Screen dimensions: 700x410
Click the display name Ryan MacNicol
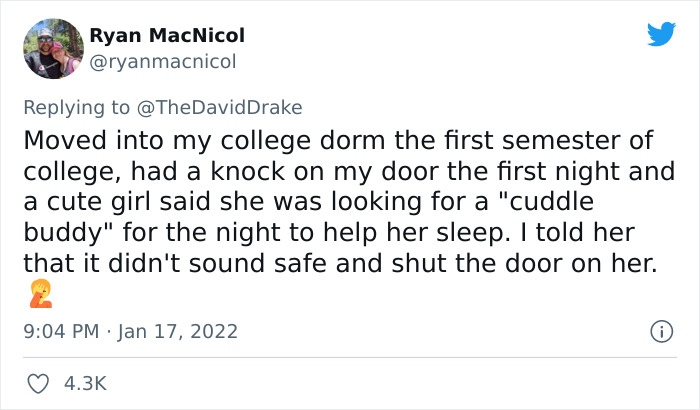167,36
